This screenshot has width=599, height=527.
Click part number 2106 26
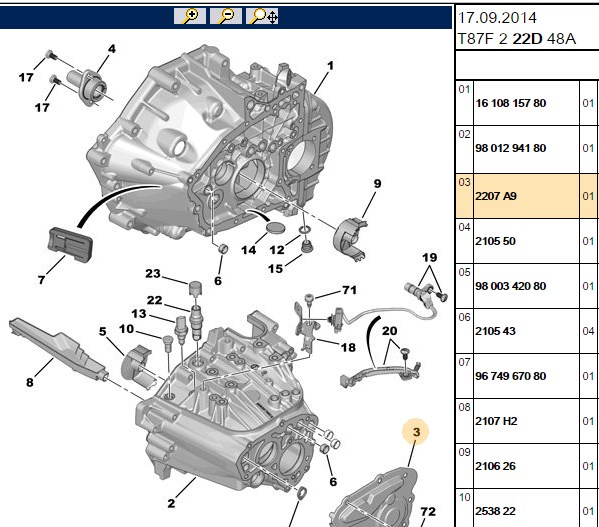495,466
